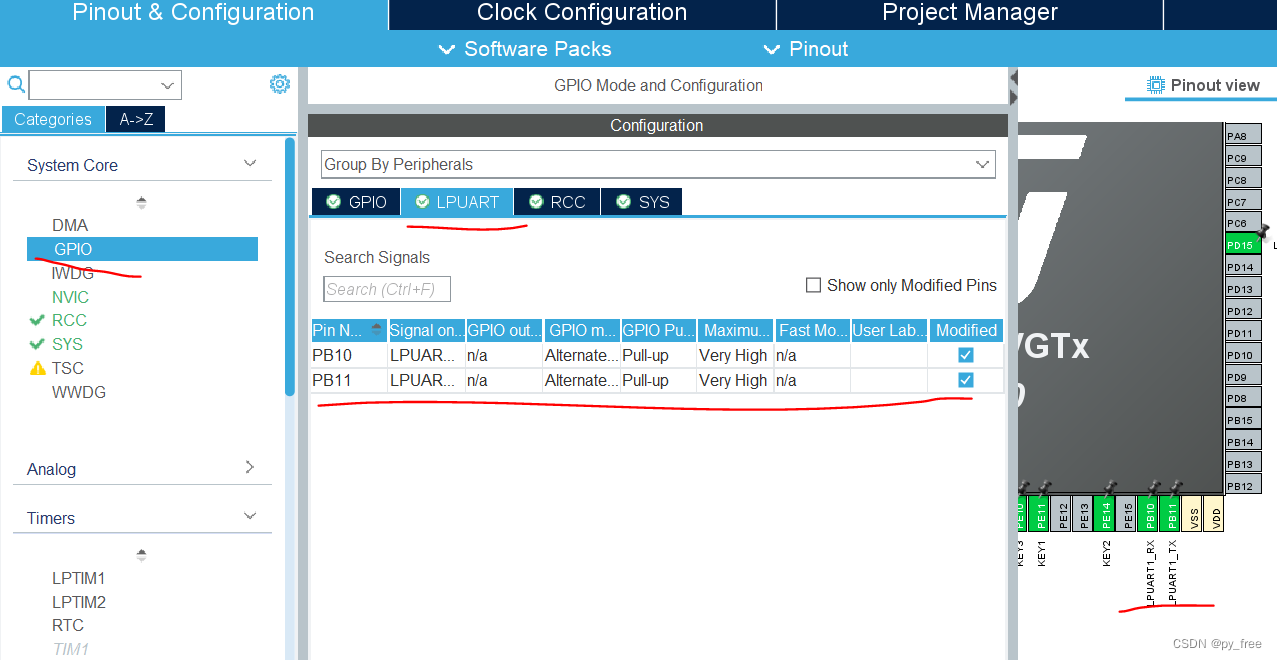Screen dimensions: 1277x660
Task: Open the Project Manager tab
Action: (x=968, y=13)
